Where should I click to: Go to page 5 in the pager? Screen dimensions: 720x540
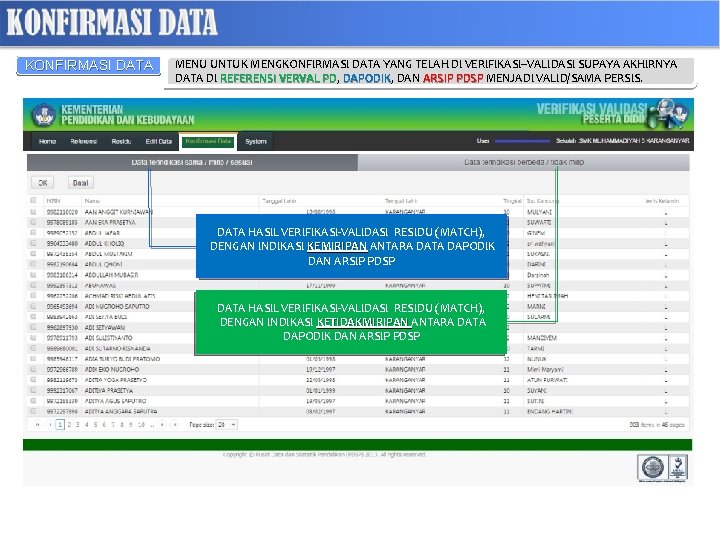coord(96,425)
